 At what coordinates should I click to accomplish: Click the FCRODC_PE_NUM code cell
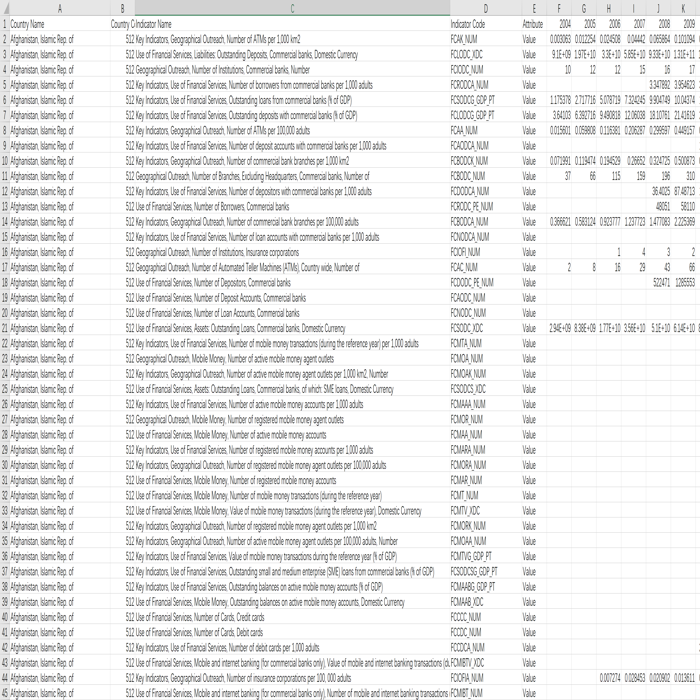point(485,207)
